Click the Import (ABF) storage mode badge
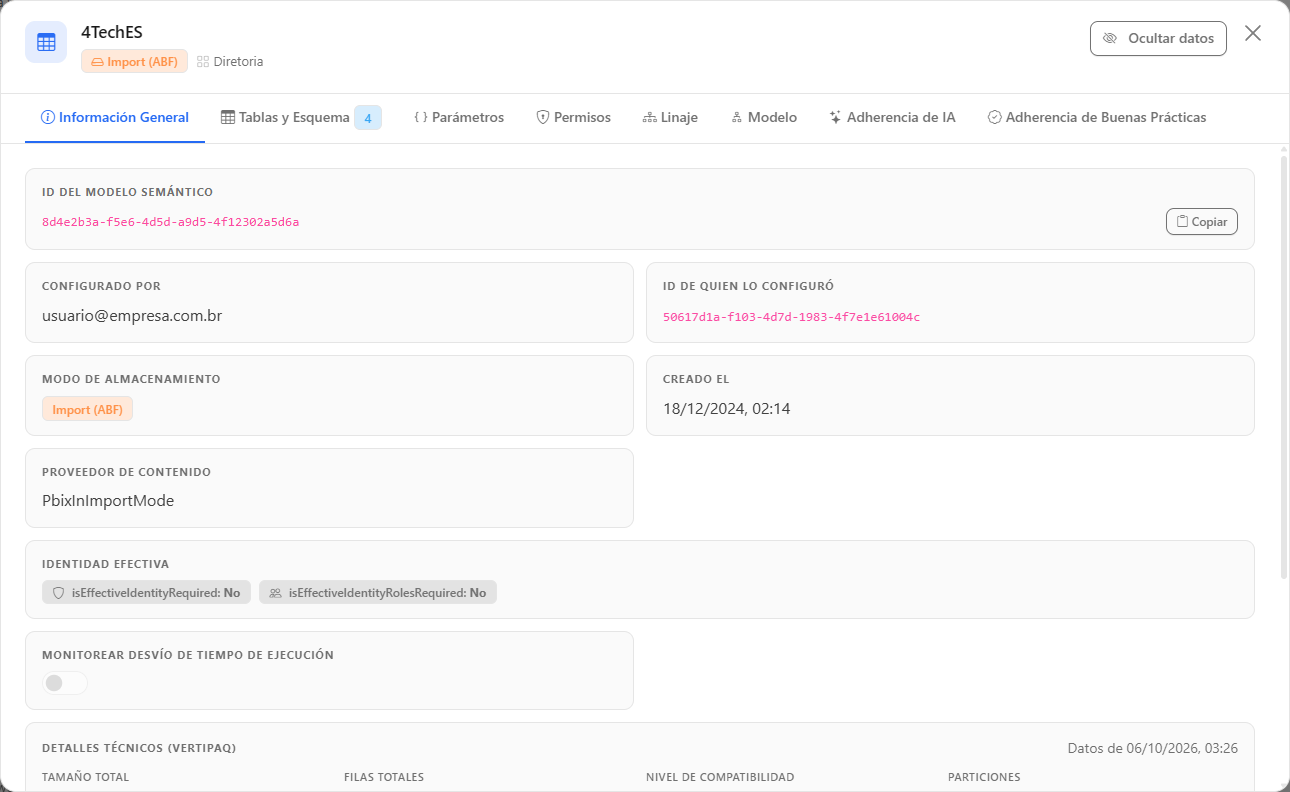Image resolution: width=1290 pixels, height=792 pixels. 87,409
